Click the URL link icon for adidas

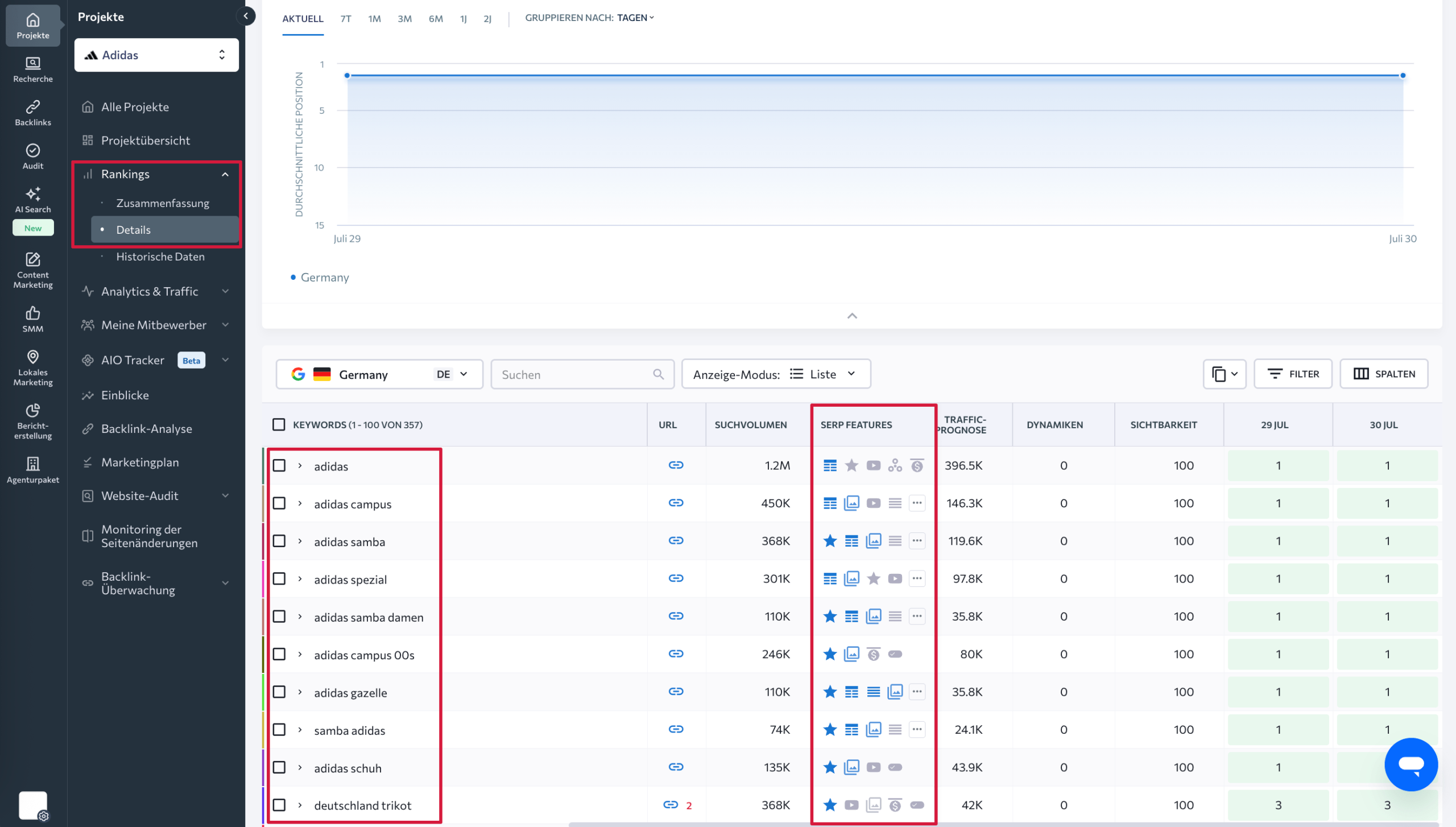click(676, 465)
